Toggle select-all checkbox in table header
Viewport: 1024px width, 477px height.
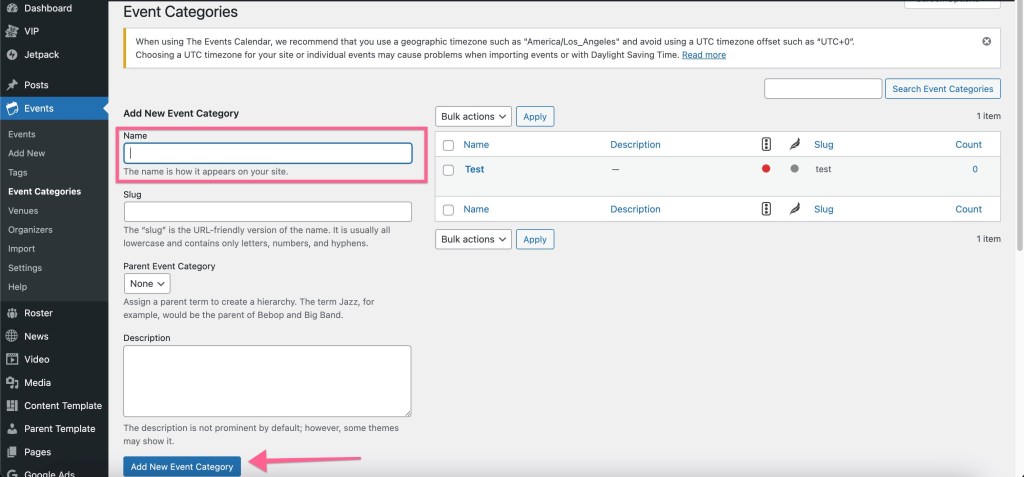(448, 145)
